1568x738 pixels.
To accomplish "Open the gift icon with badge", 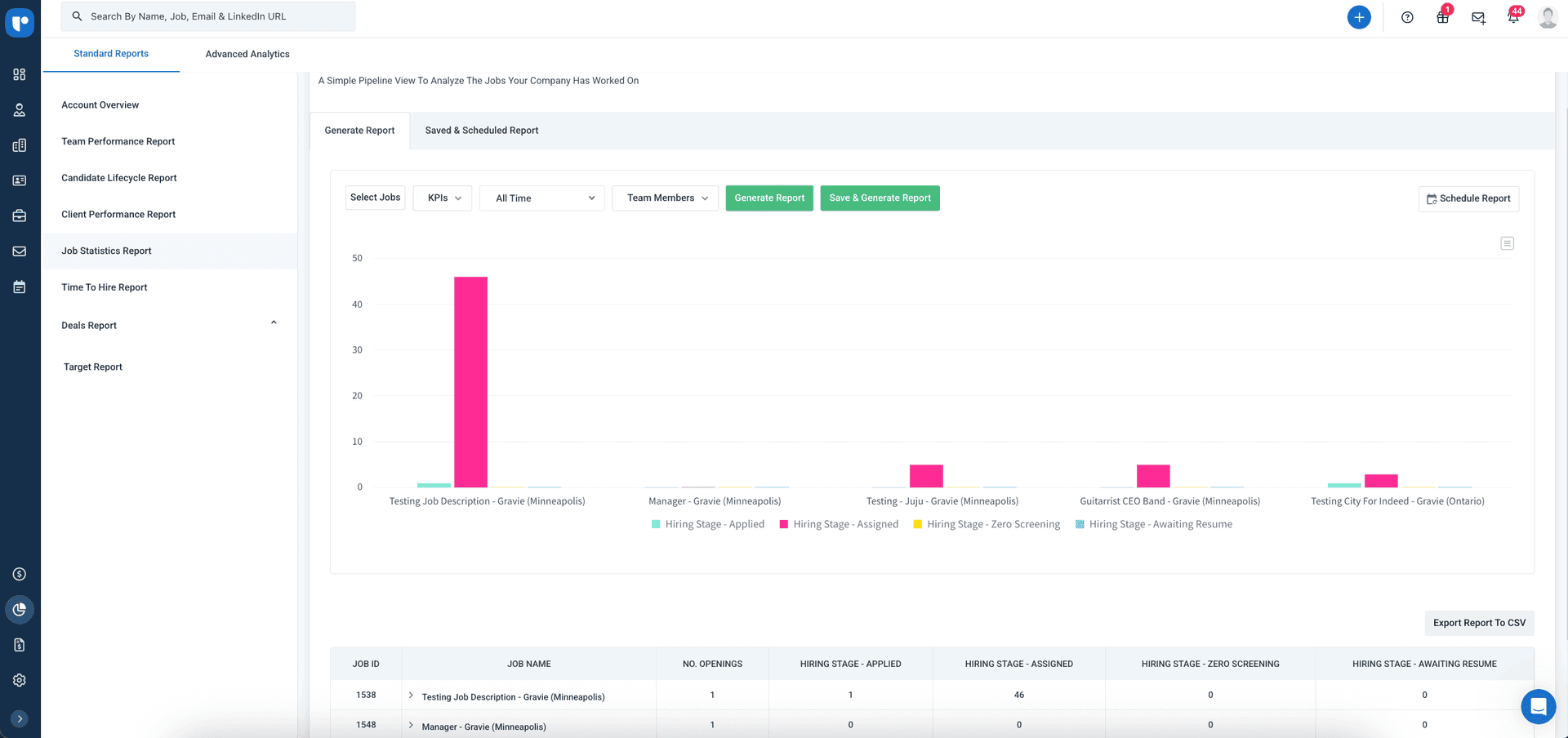I will click(x=1443, y=17).
